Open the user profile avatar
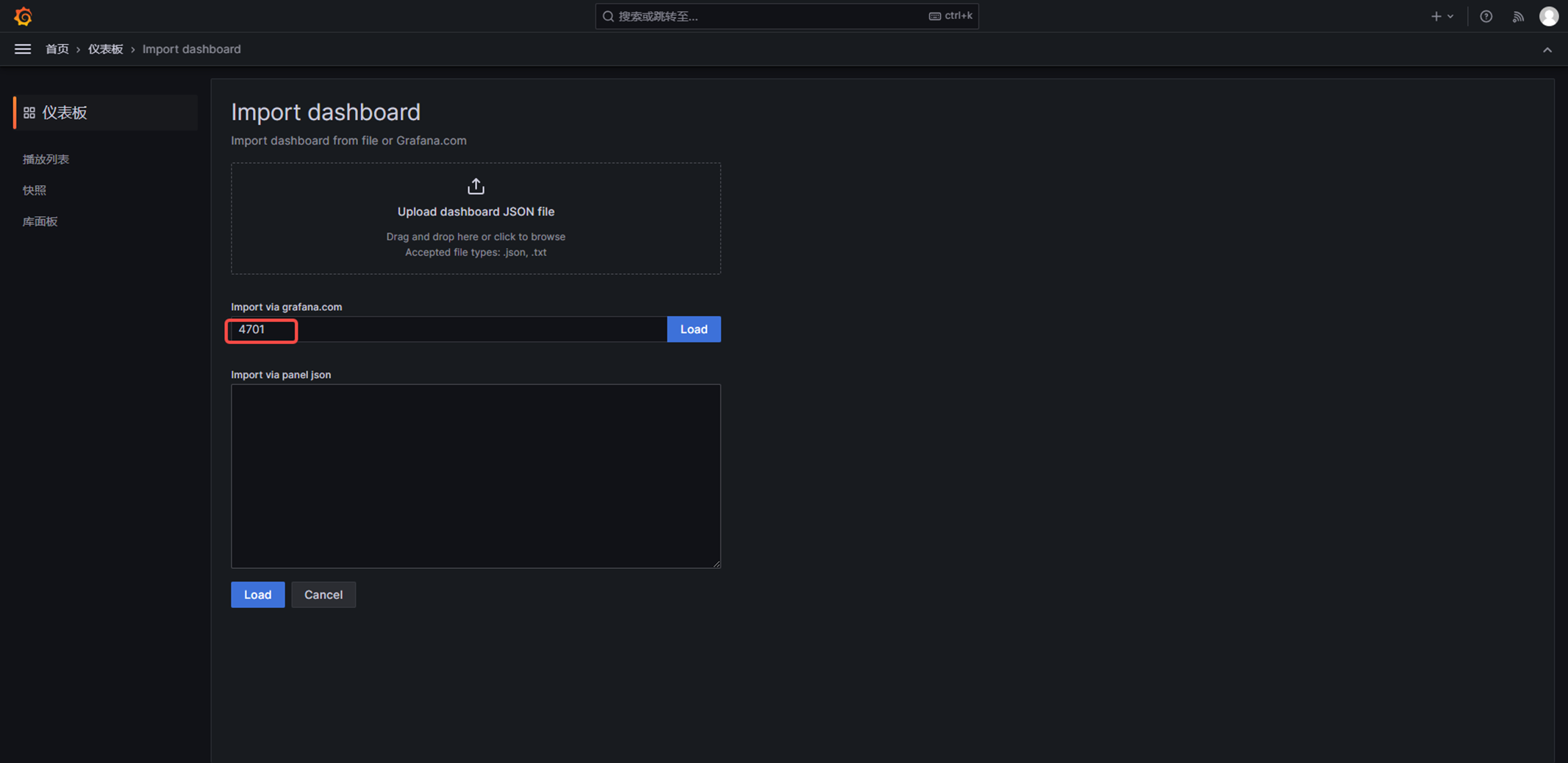Screen dimensions: 1568x763 (1549, 16)
